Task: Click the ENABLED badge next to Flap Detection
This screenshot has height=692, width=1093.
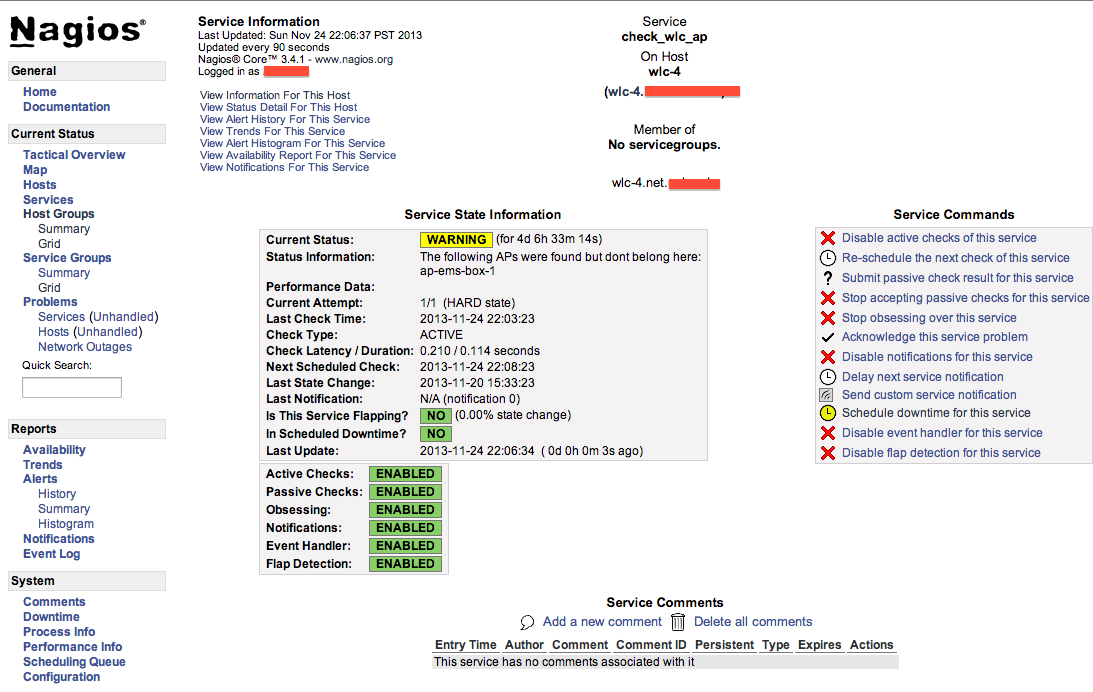Action: point(405,563)
